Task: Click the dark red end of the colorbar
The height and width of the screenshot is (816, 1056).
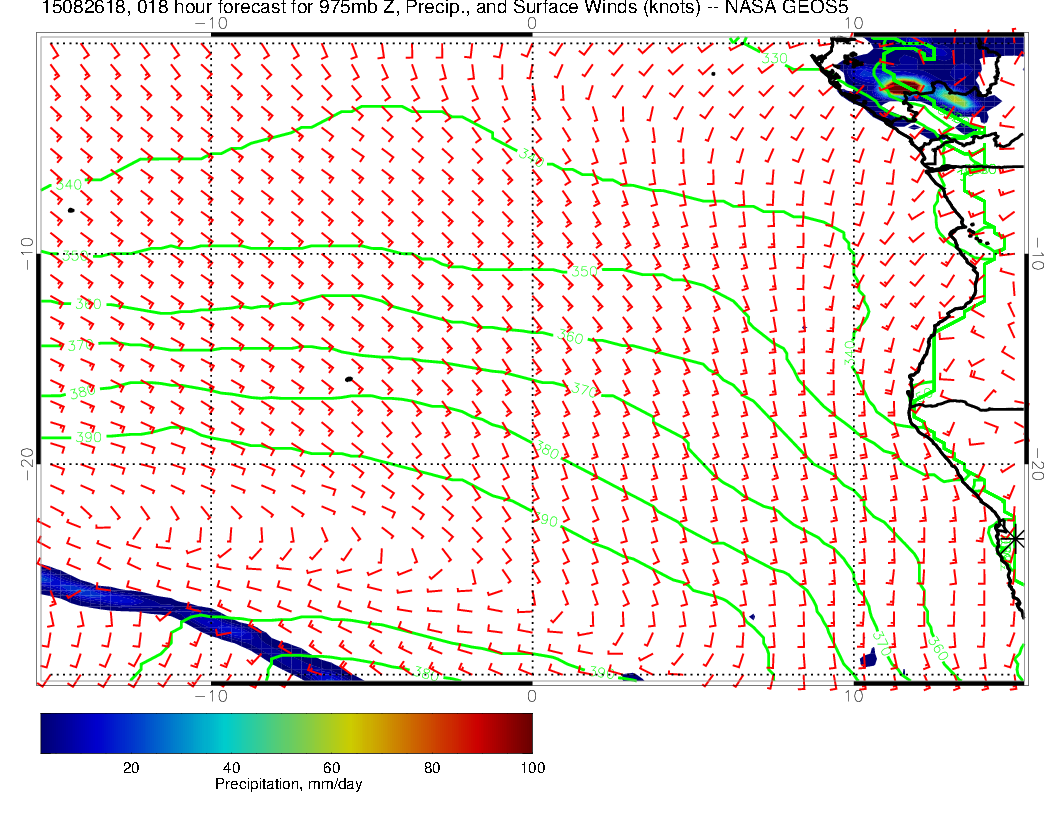Action: [524, 732]
